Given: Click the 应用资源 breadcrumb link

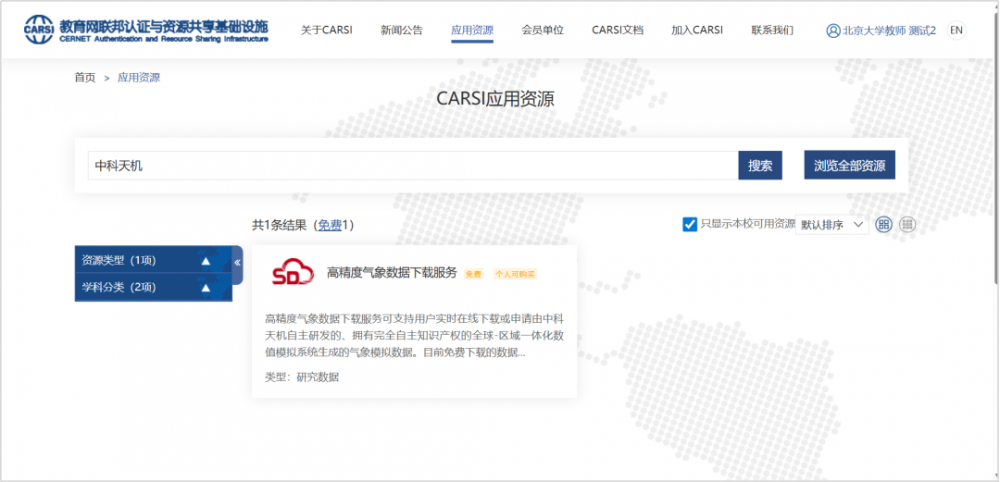Looking at the screenshot, I should click(139, 78).
